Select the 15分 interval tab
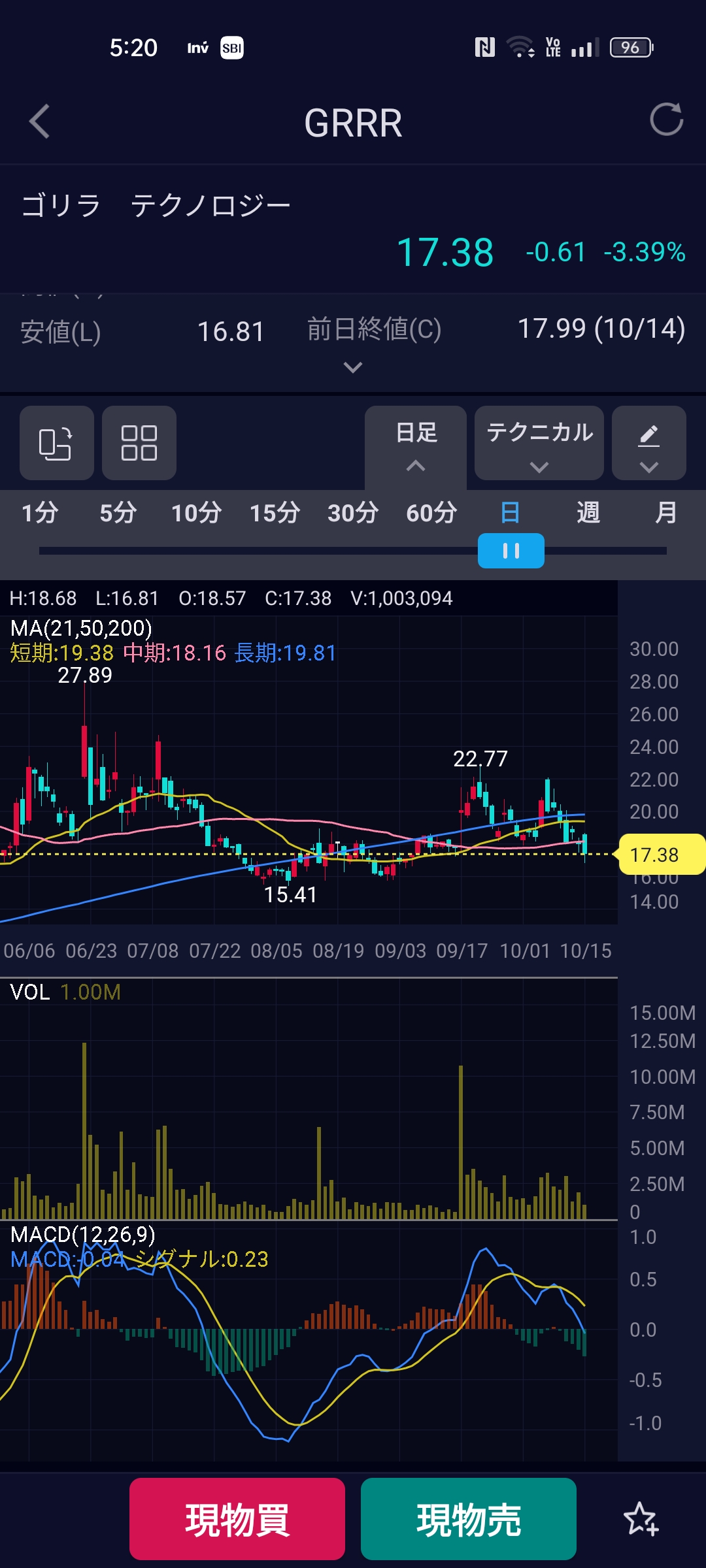The image size is (706, 1568). click(x=275, y=513)
